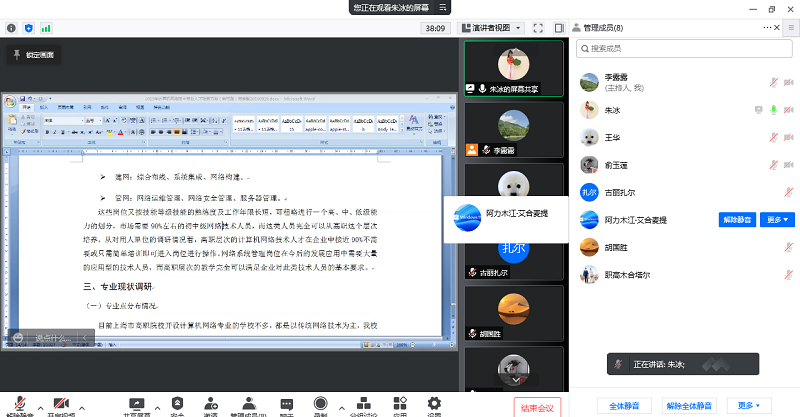Click the 结束会议 end meeting button
The image size is (800, 417).
pyautogui.click(x=536, y=406)
